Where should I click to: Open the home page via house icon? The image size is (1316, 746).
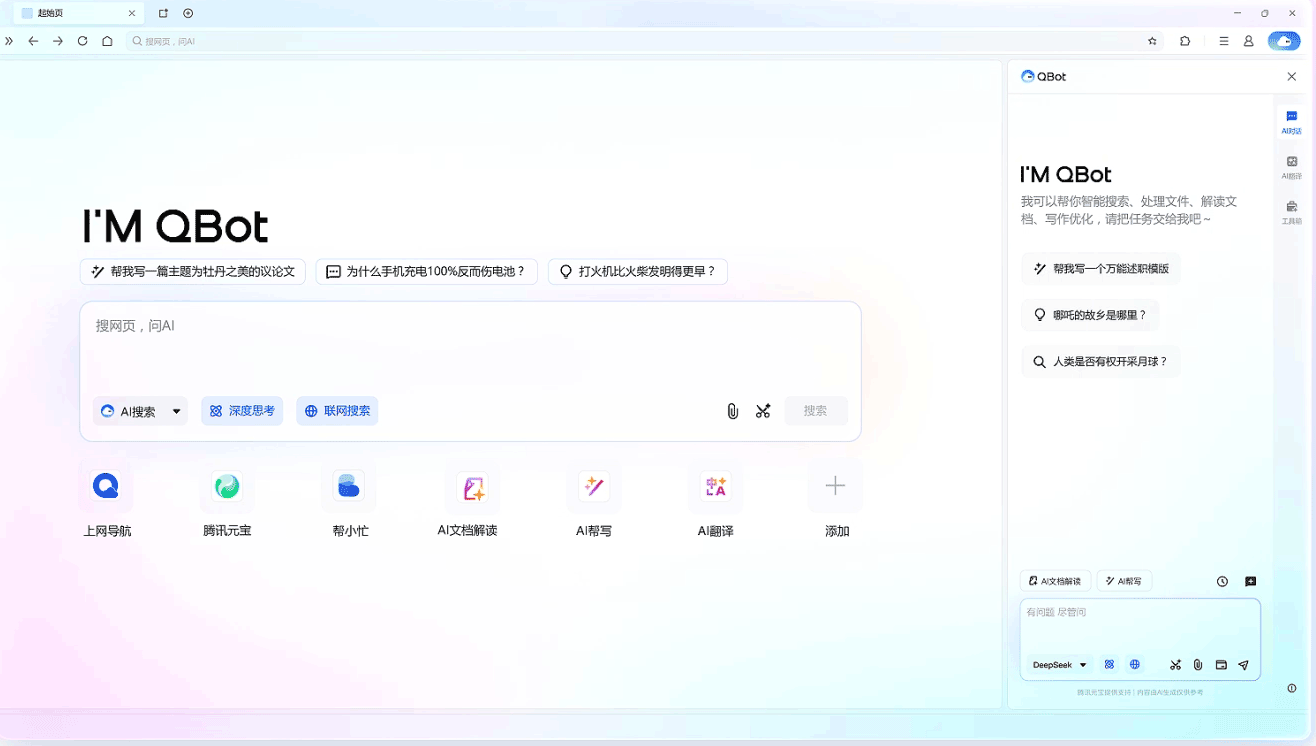pyautogui.click(x=107, y=41)
